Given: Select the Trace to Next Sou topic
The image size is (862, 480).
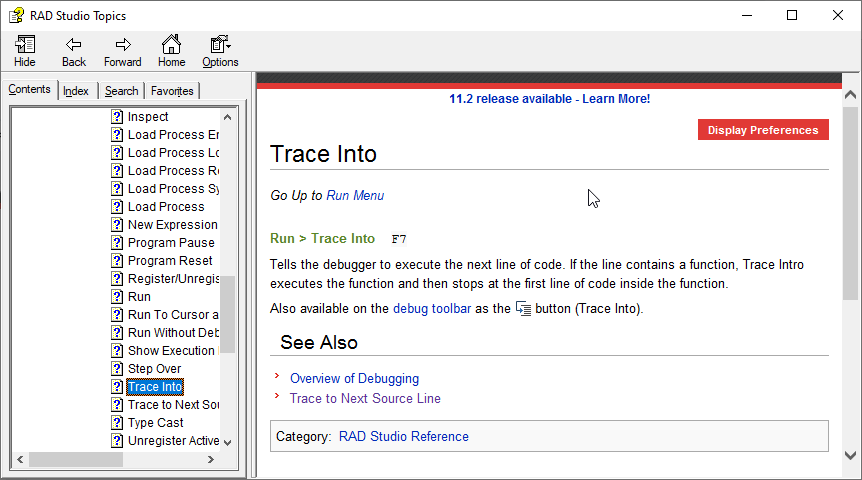Looking at the screenshot, I should [173, 405].
